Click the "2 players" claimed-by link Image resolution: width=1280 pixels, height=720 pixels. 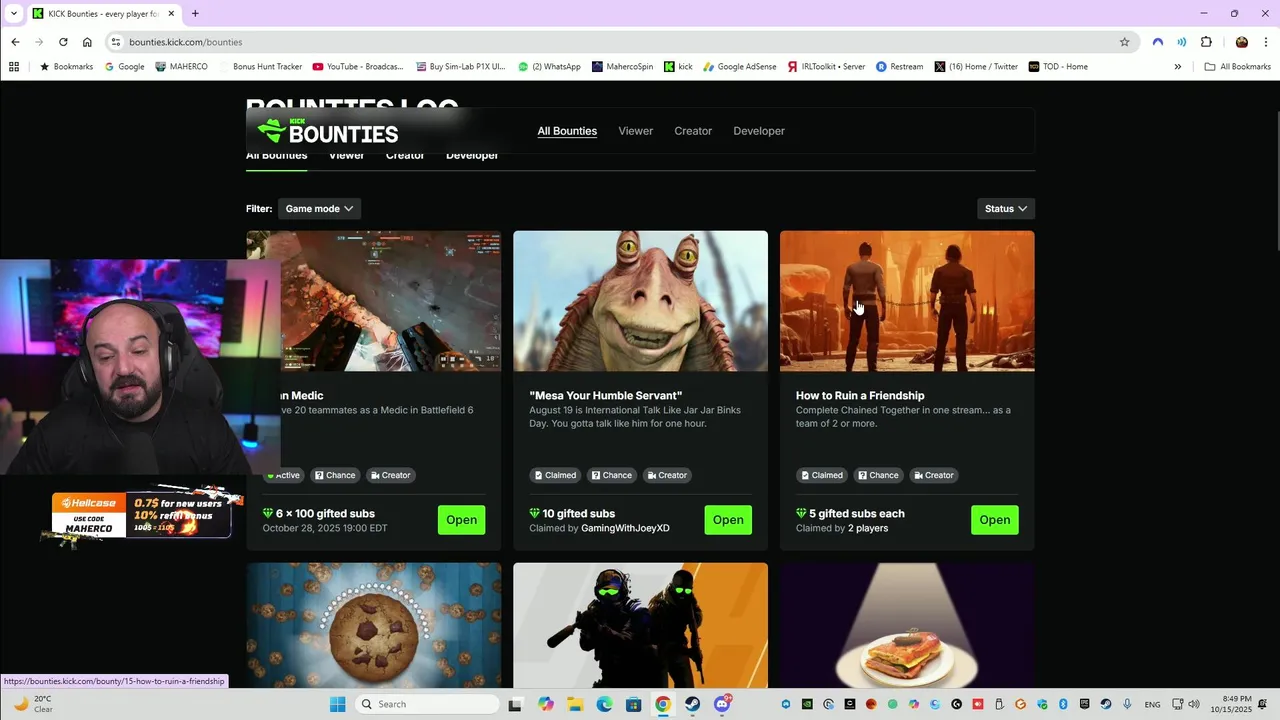(x=868, y=528)
